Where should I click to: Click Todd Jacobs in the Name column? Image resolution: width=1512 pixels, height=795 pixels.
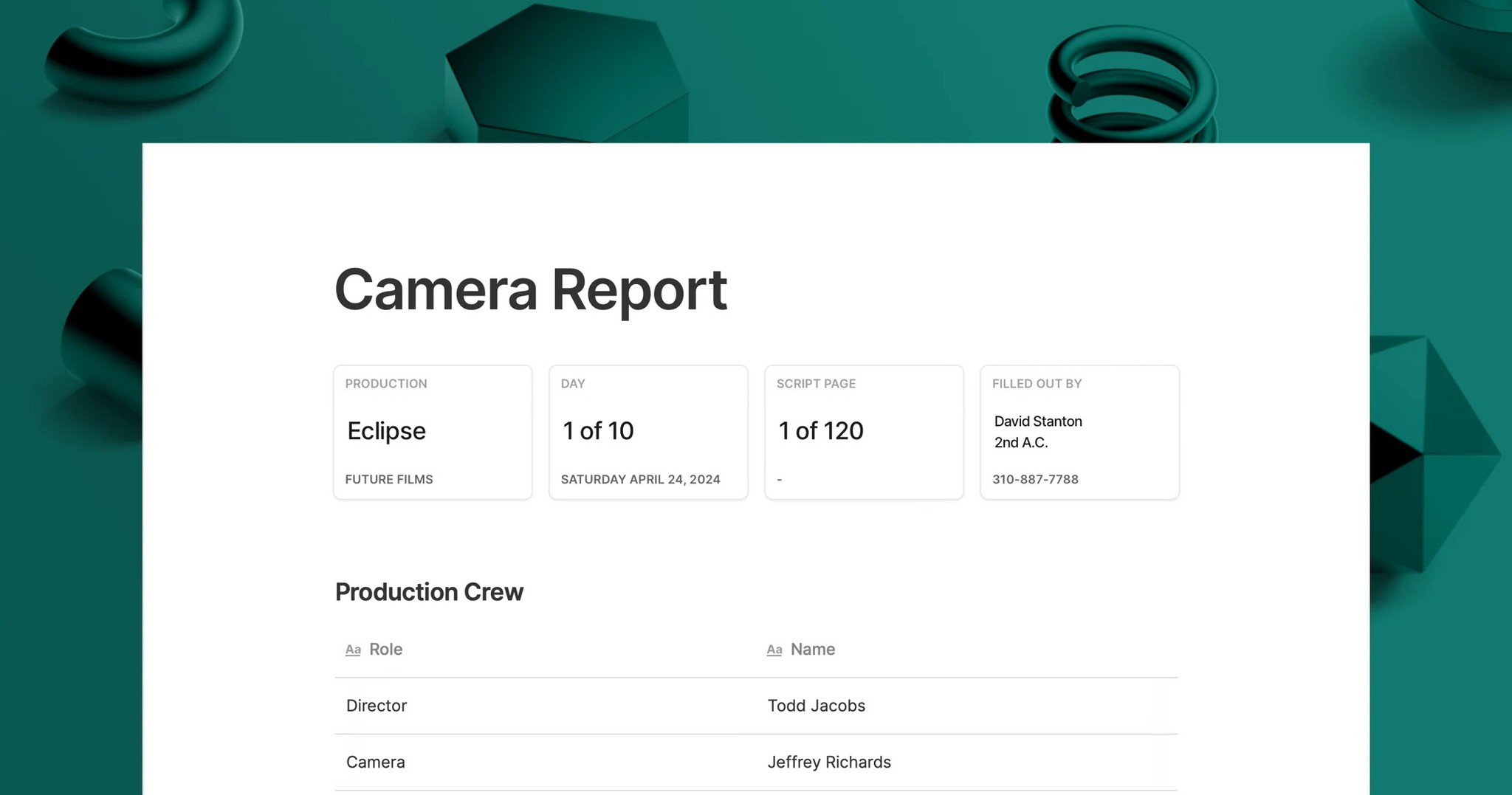coord(817,706)
